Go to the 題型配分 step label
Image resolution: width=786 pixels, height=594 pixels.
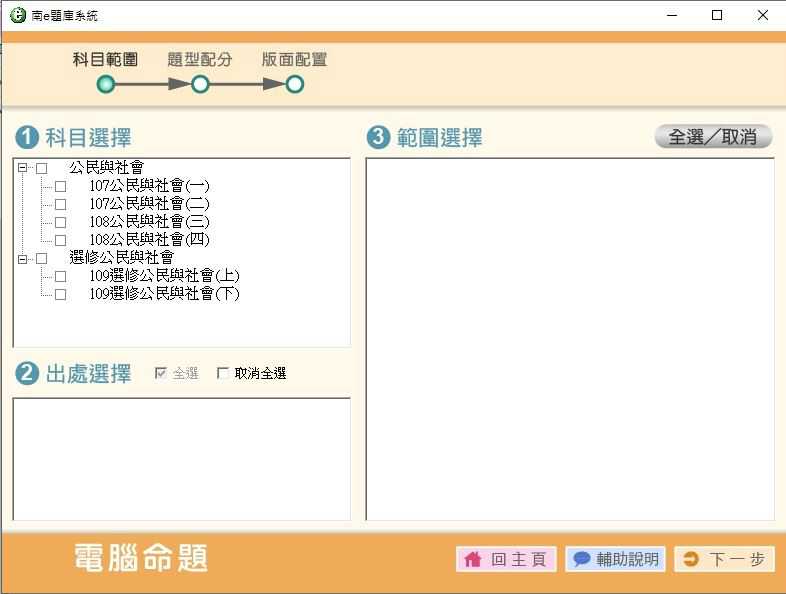200,59
